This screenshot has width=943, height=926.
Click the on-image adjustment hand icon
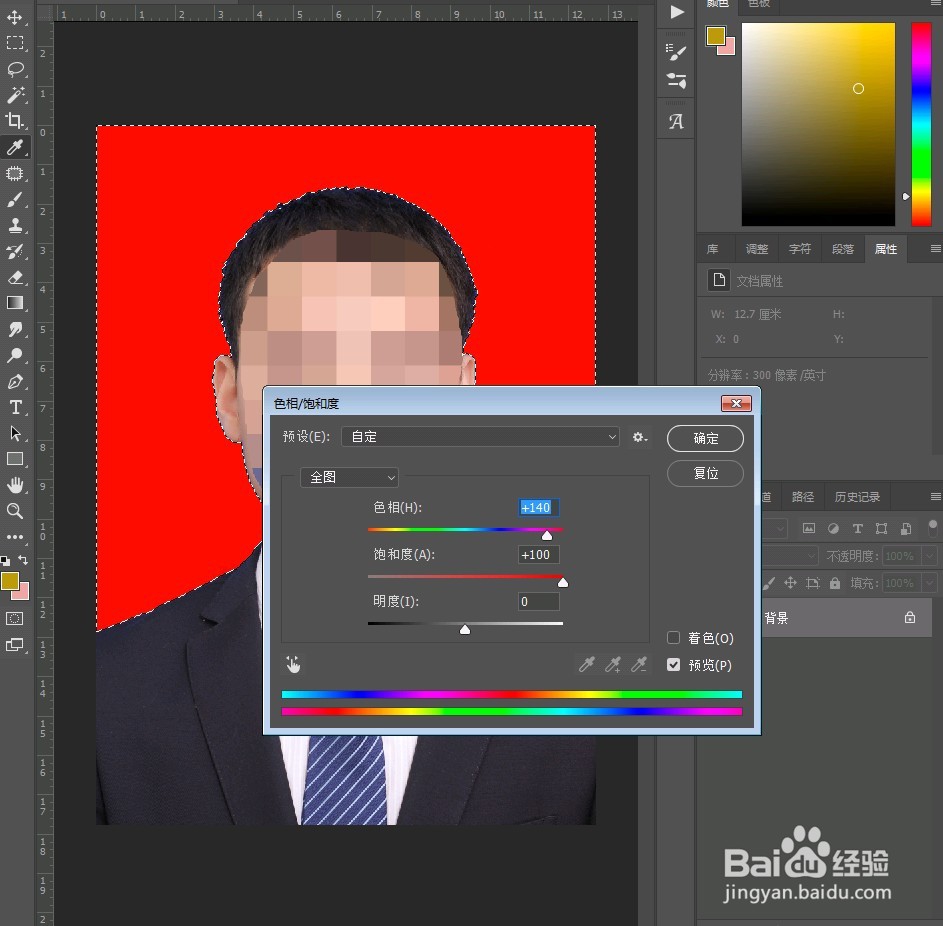(x=293, y=663)
